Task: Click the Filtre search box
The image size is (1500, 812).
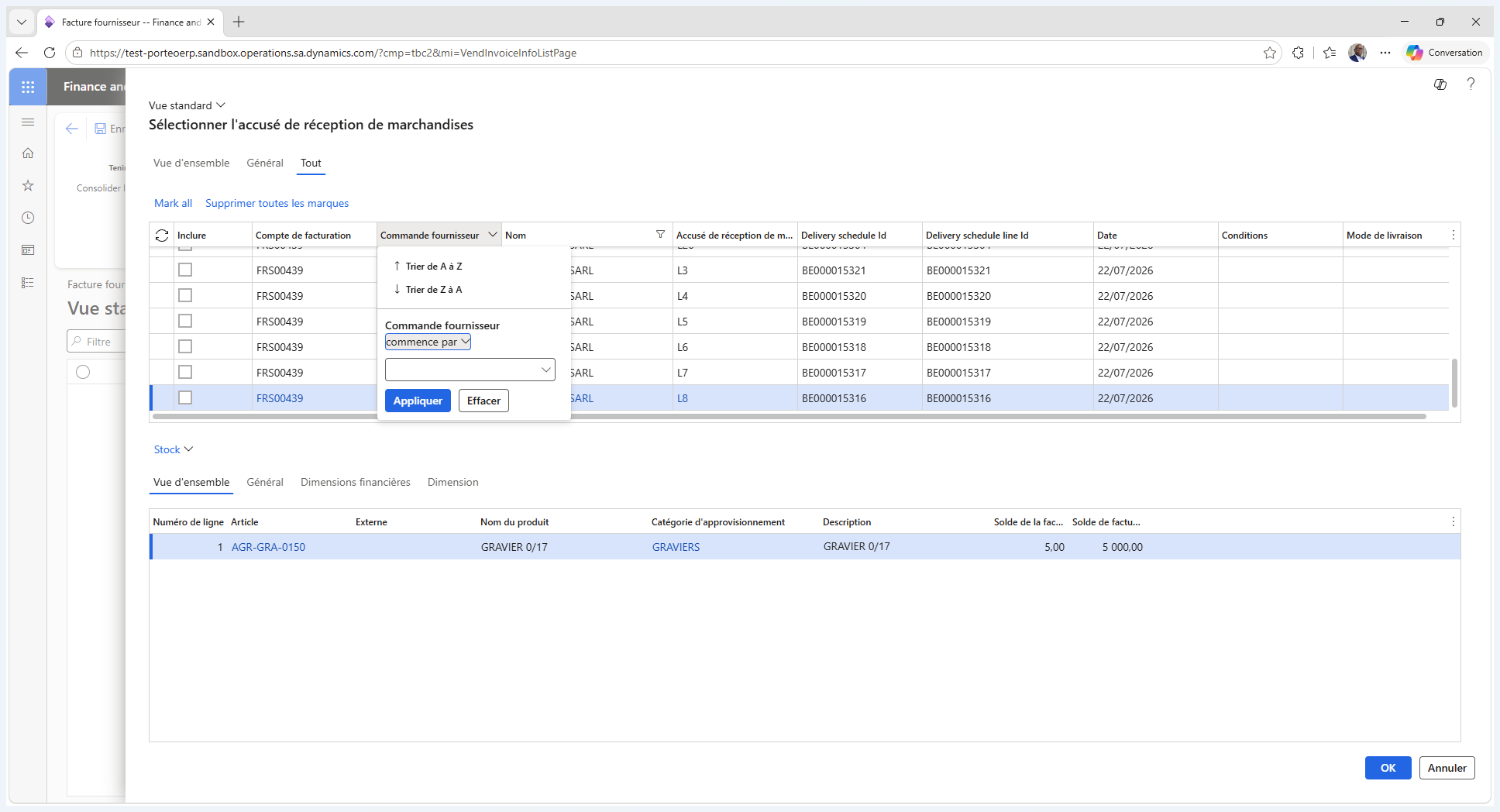Action: 97,342
